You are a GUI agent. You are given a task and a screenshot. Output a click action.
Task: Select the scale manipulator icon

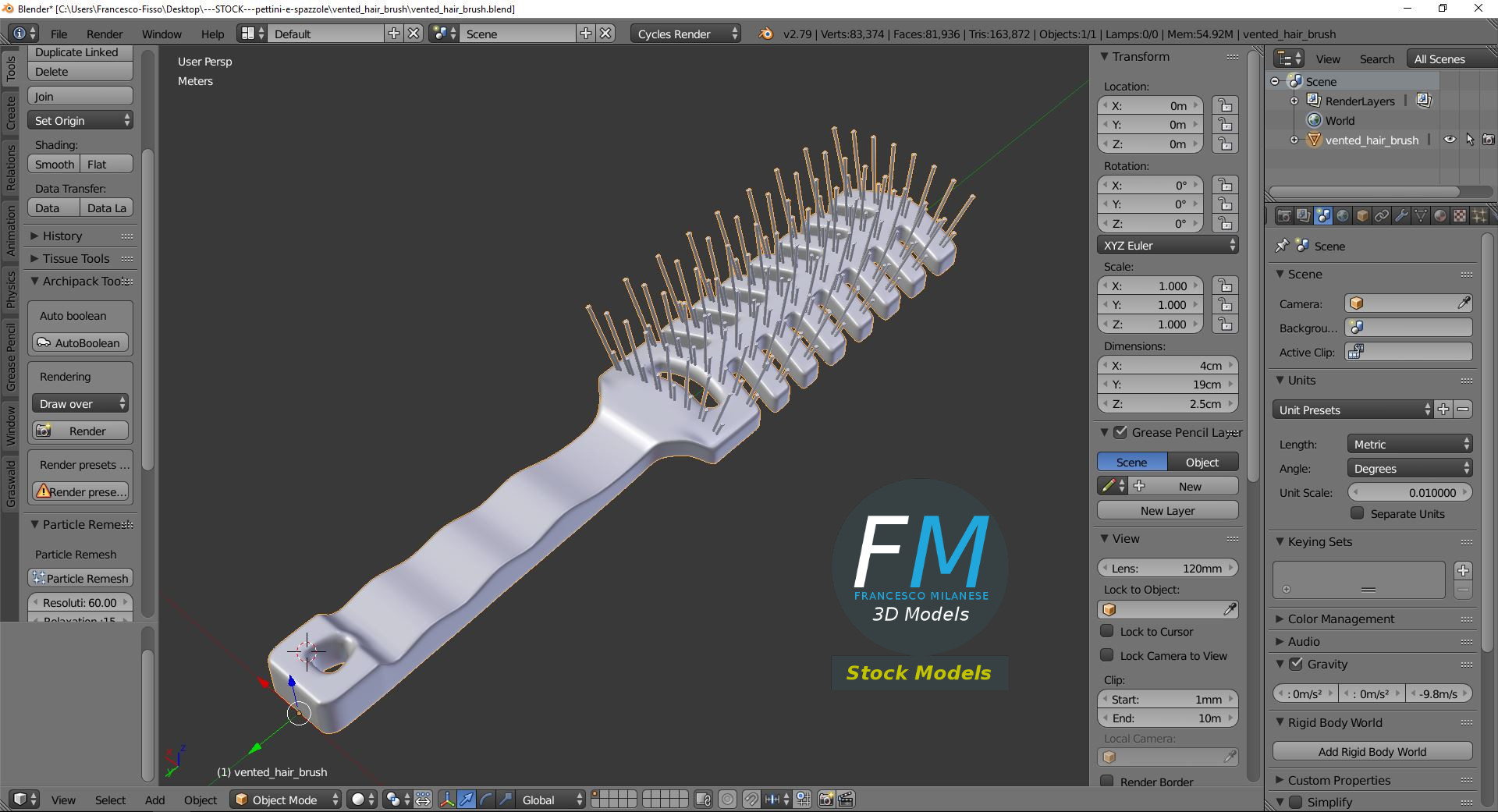pos(506,800)
